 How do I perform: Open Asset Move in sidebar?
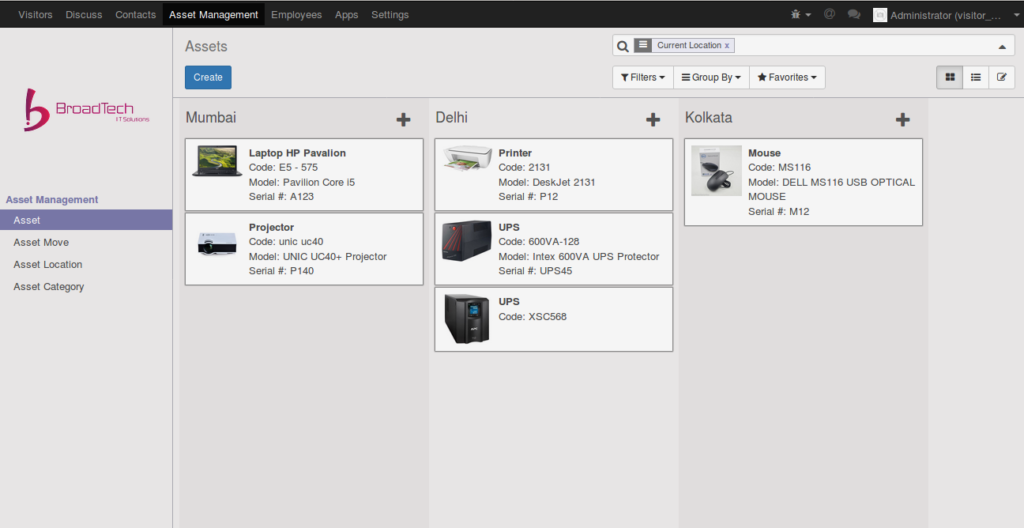pos(41,242)
